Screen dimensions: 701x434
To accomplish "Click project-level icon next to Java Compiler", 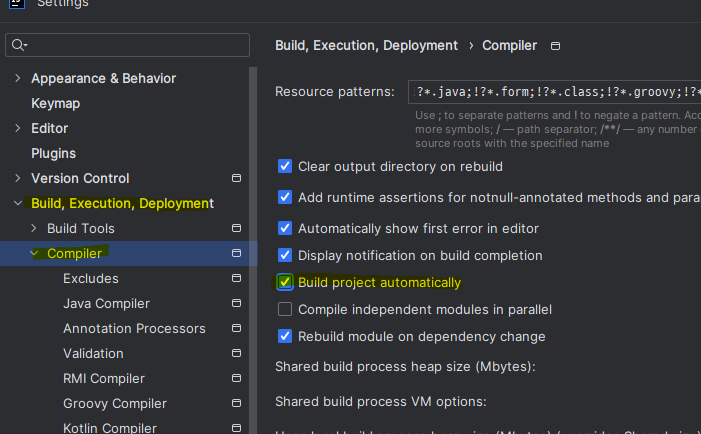I will (237, 304).
